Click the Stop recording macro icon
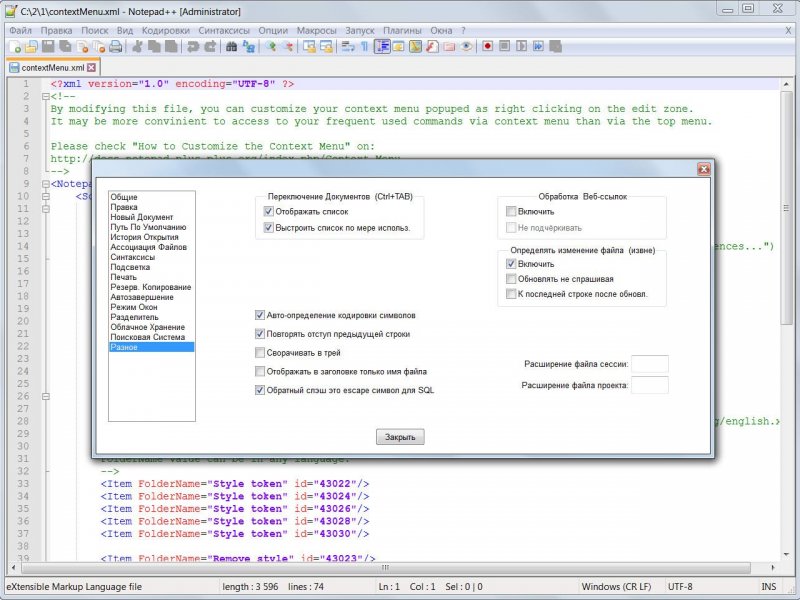The image size is (800, 600). click(505, 47)
